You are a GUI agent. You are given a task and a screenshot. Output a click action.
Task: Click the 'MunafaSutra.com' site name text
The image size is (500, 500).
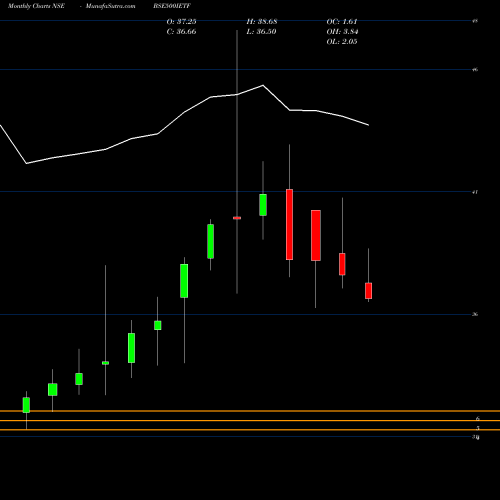110,6
